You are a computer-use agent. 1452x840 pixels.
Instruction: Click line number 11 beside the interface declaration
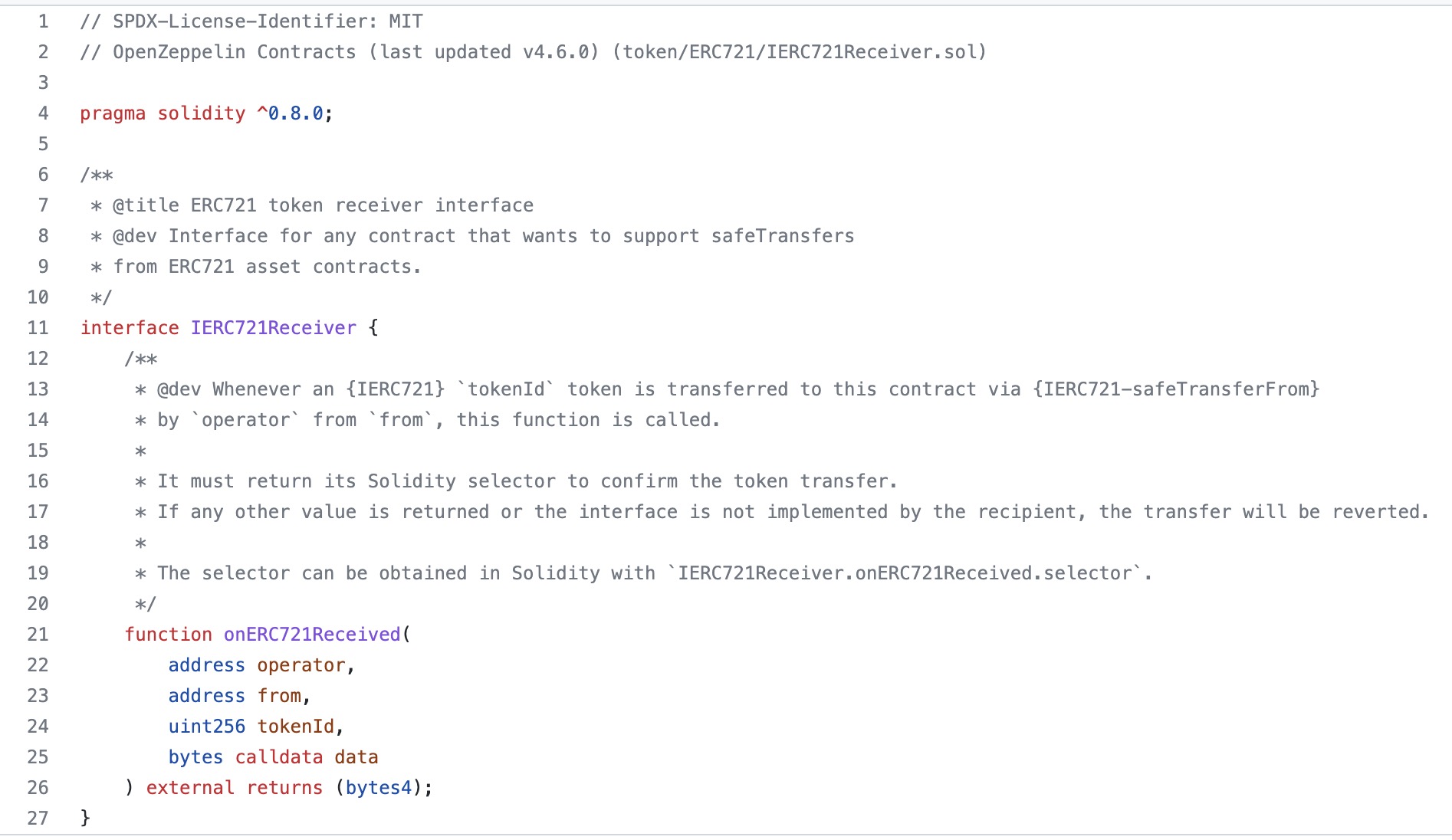coord(38,328)
